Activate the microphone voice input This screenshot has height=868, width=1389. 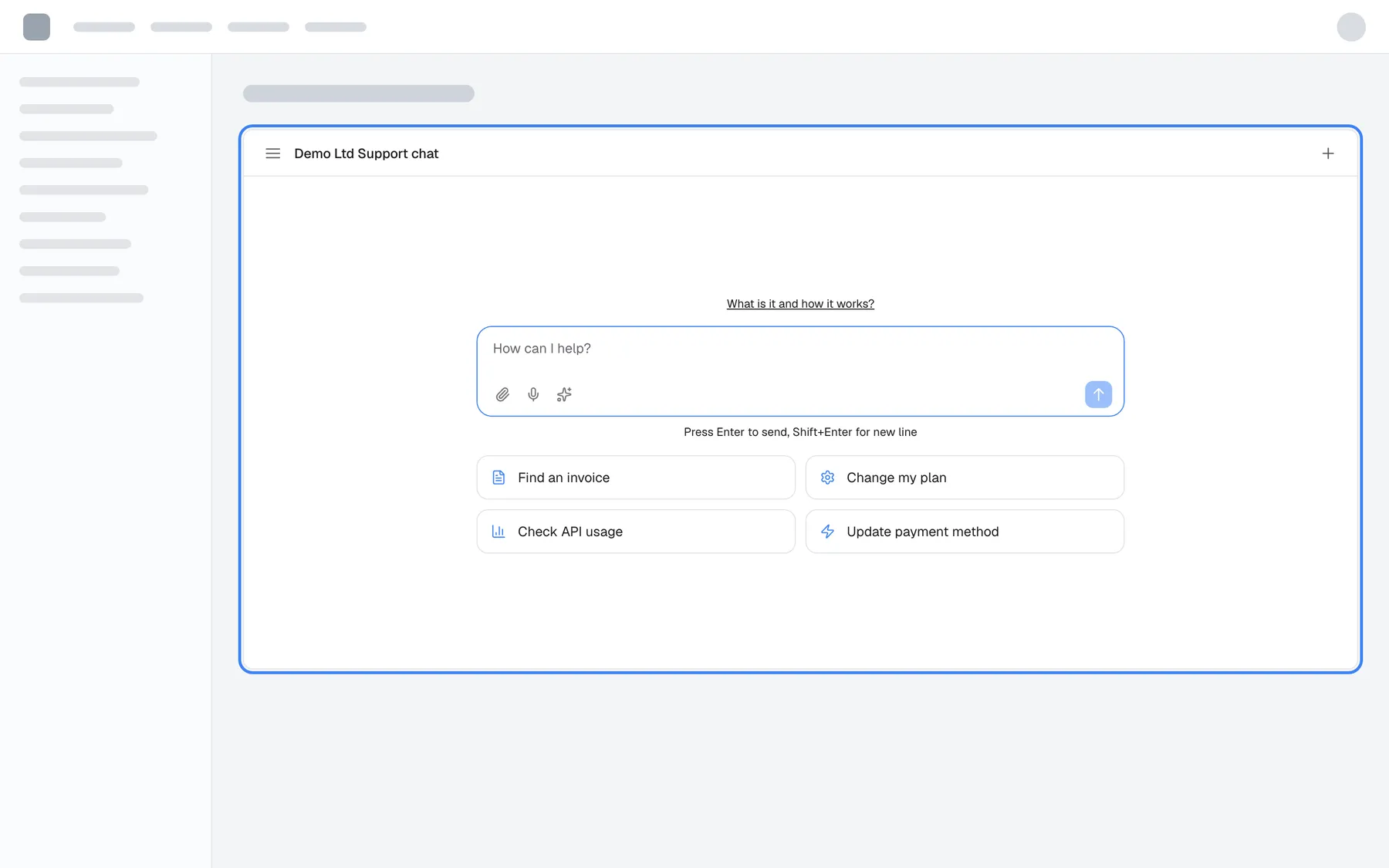coord(533,394)
